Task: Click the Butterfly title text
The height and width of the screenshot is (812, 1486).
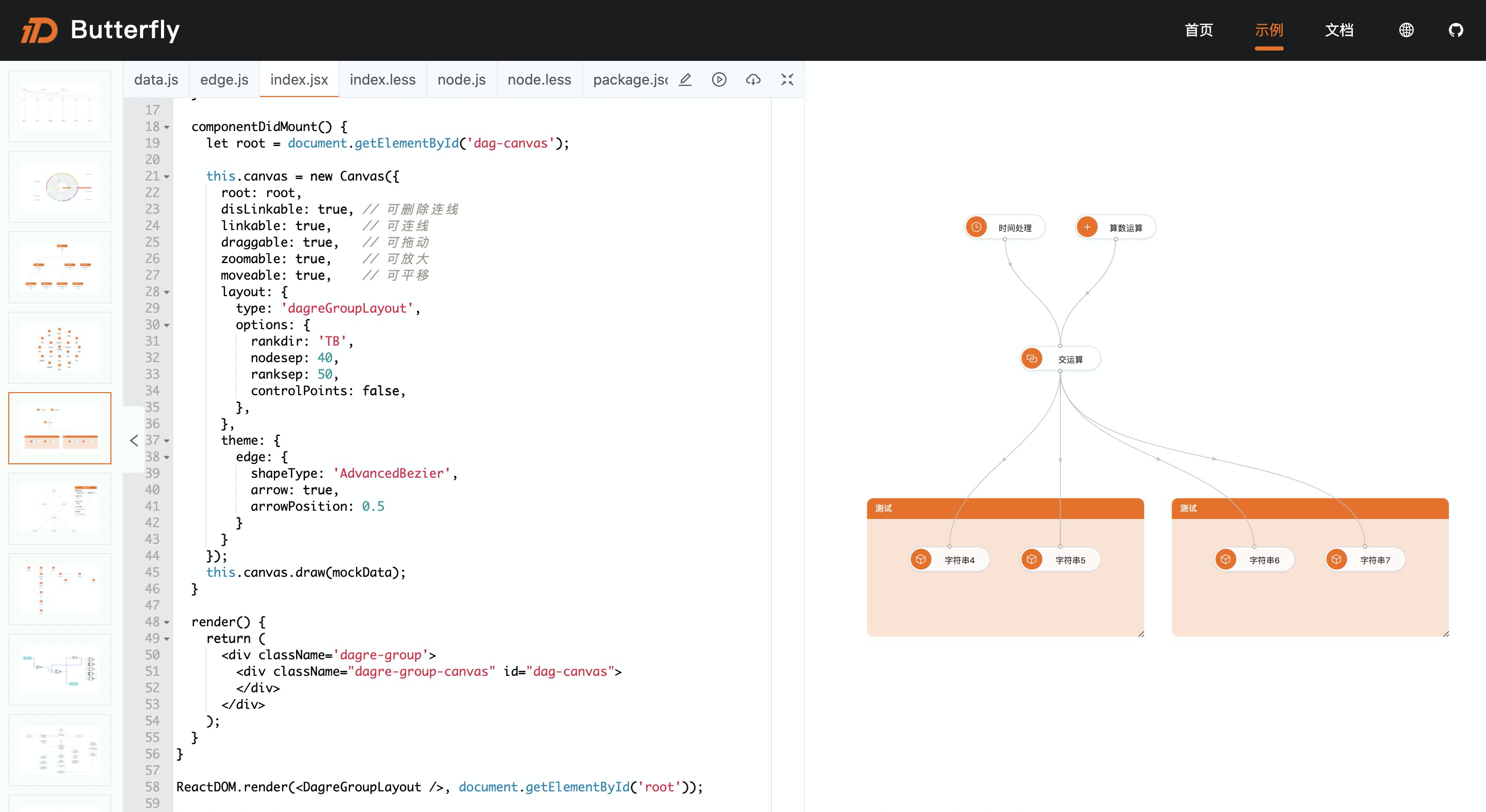Action: point(125,30)
